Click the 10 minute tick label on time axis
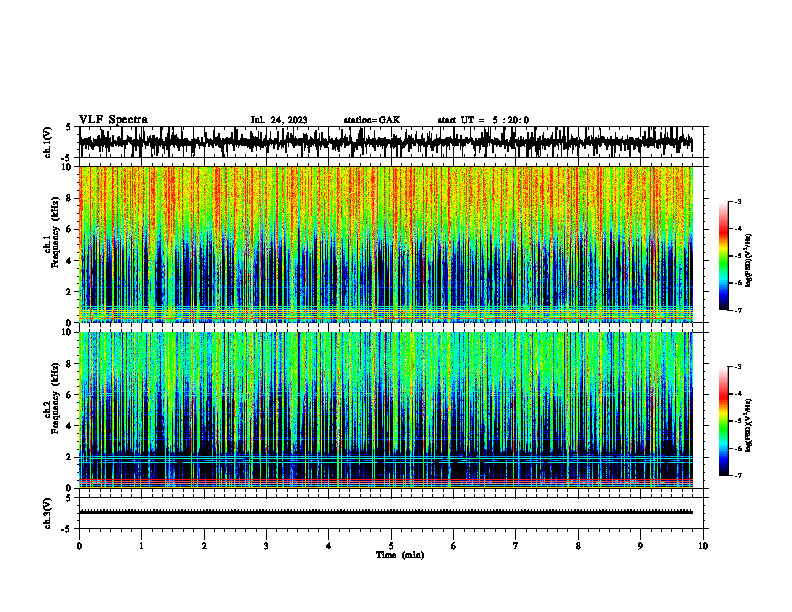The width and height of the screenshot is (792, 612). (703, 546)
